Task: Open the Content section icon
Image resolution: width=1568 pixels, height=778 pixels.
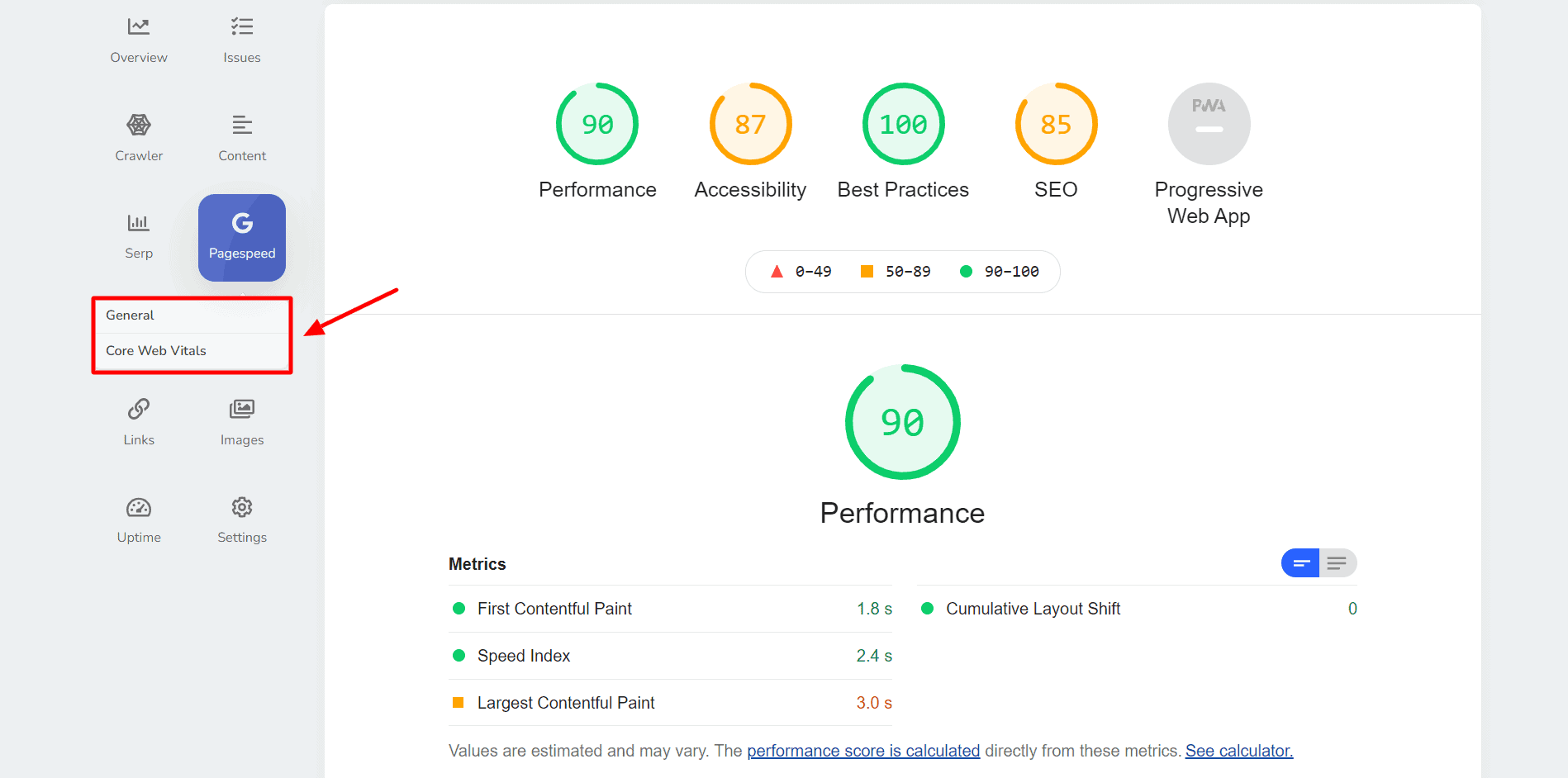Action: [241, 126]
